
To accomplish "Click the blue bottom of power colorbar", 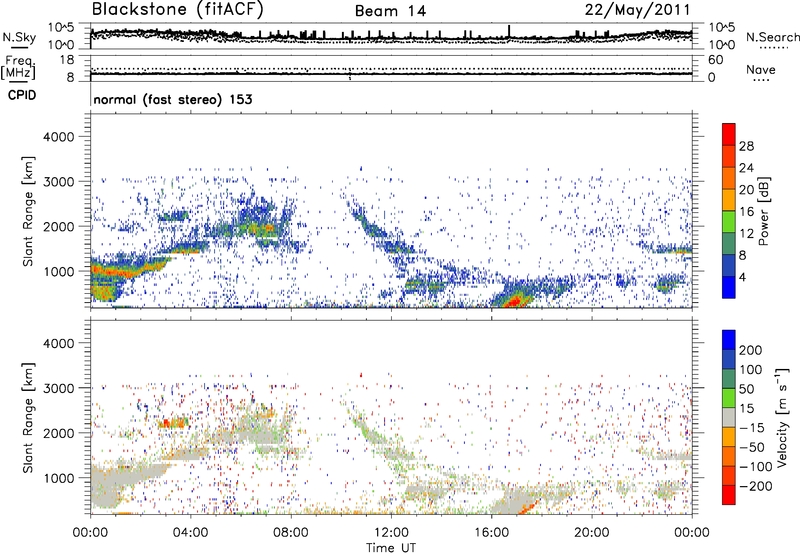I will tap(729, 287).
